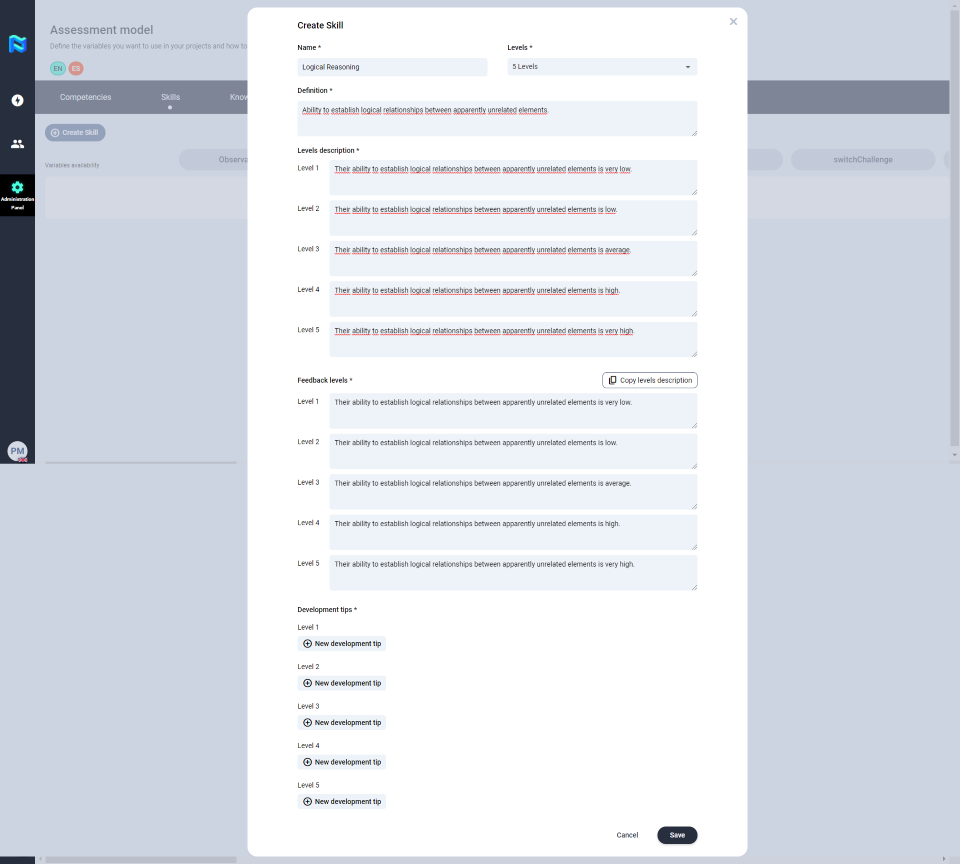Open the Competencies tab
This screenshot has height=864, width=960.
(x=85, y=97)
